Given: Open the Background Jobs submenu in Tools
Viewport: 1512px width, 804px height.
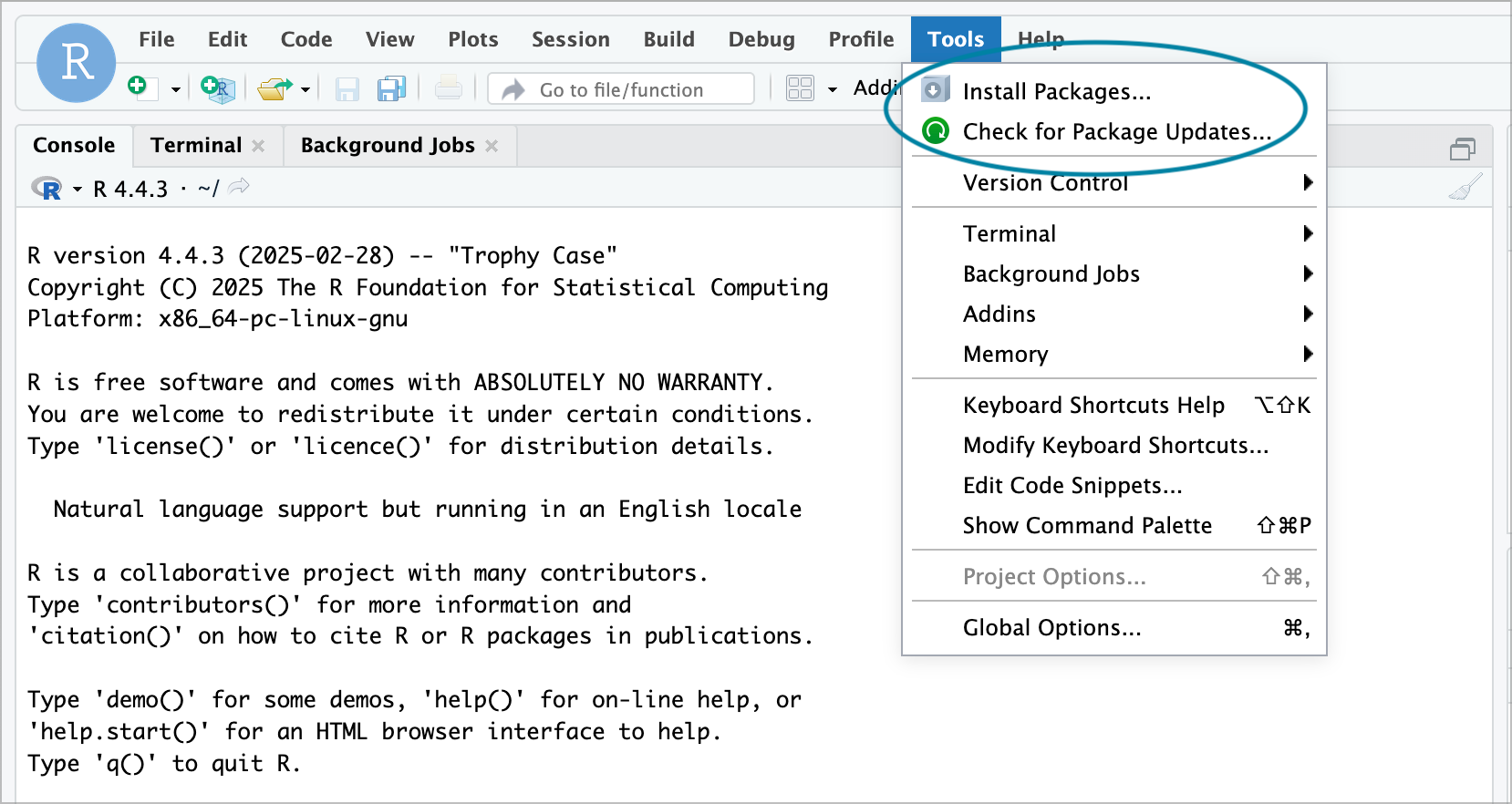Looking at the screenshot, I should 1114,273.
